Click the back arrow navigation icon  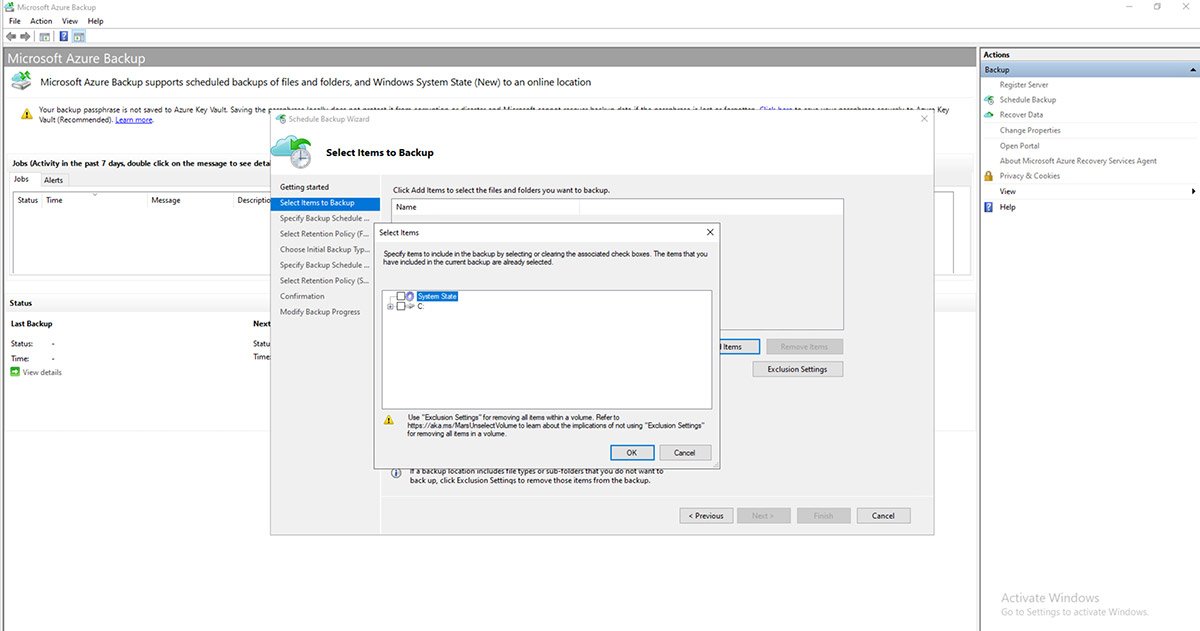tap(10, 36)
